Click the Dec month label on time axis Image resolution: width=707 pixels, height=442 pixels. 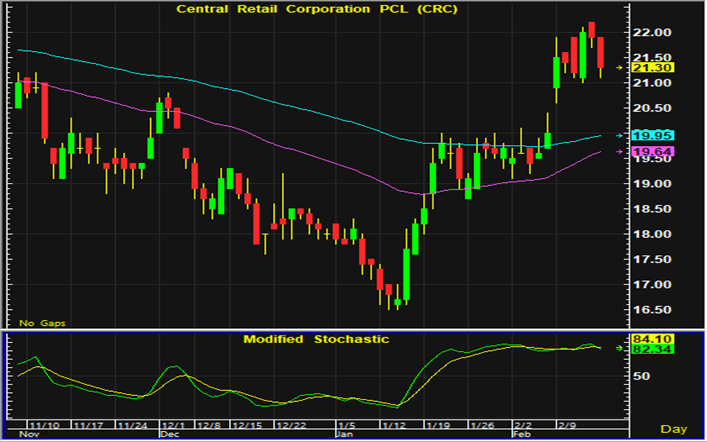point(168,436)
